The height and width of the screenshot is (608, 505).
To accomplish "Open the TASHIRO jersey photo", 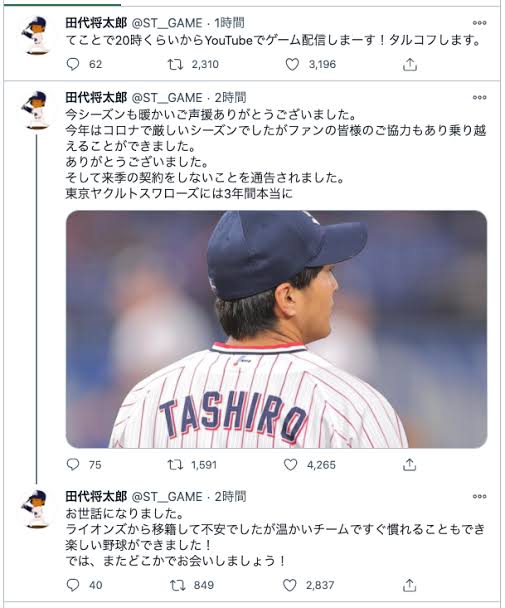I will coord(277,329).
